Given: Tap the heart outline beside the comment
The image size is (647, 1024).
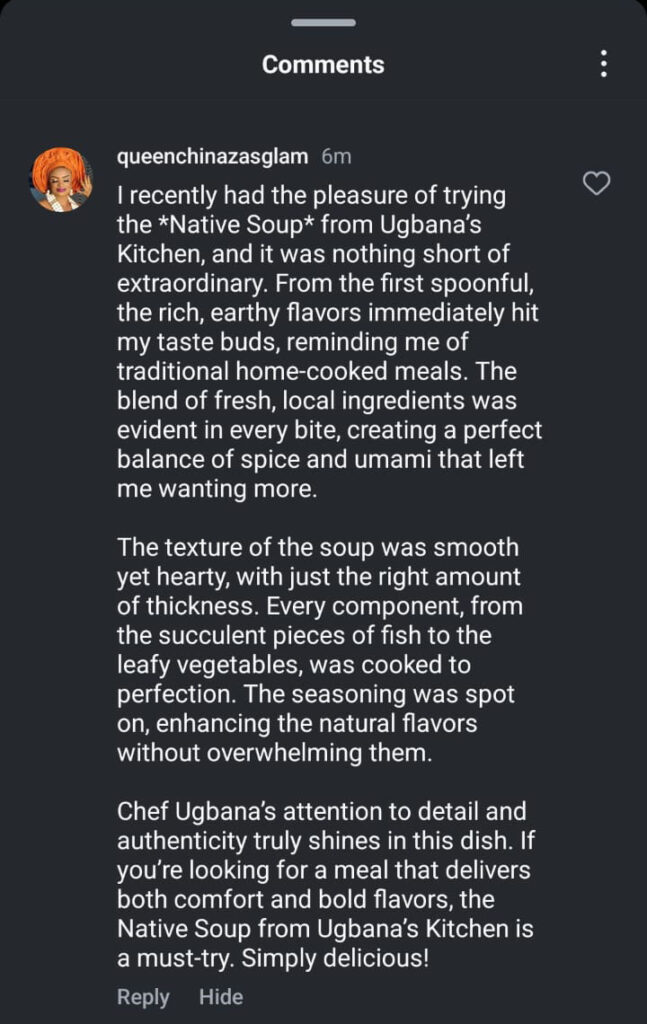Looking at the screenshot, I should click(596, 184).
